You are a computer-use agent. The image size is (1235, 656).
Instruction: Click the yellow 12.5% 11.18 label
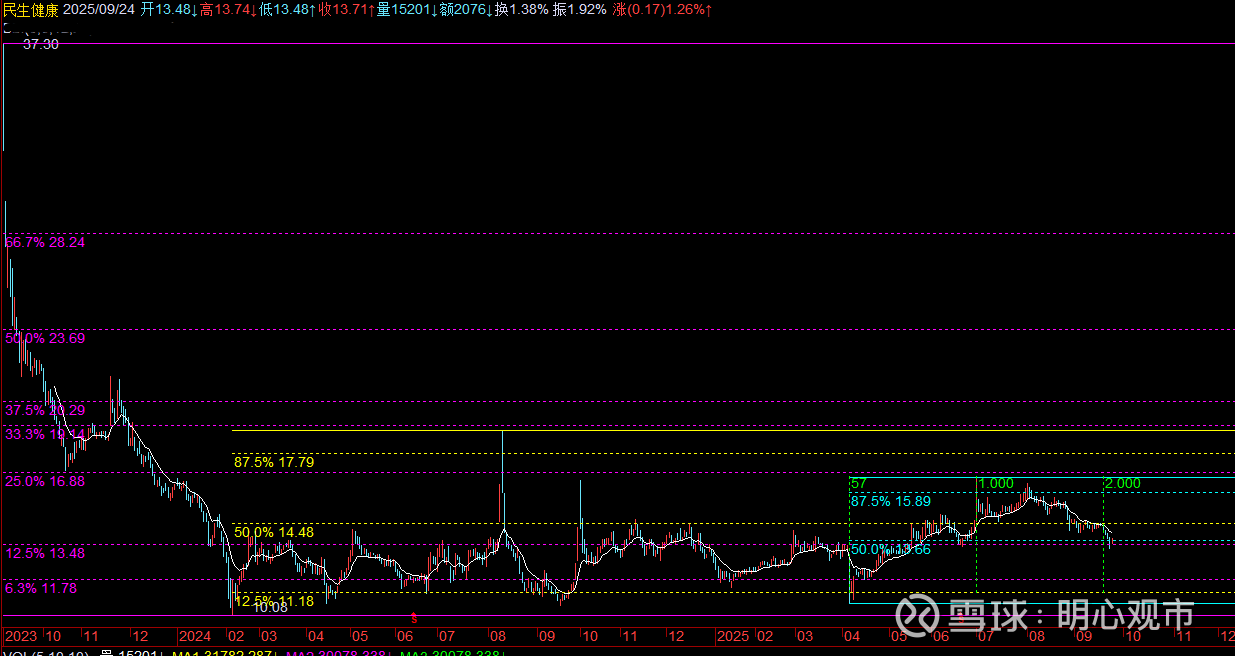click(274, 600)
